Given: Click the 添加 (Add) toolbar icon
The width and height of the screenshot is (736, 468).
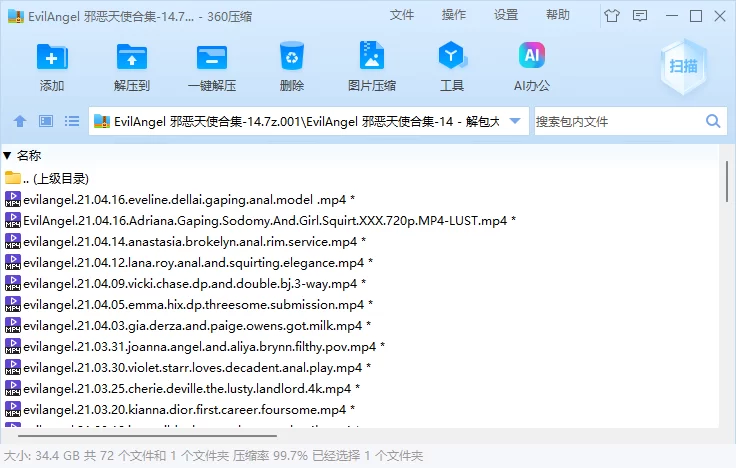Looking at the screenshot, I should [x=52, y=58].
